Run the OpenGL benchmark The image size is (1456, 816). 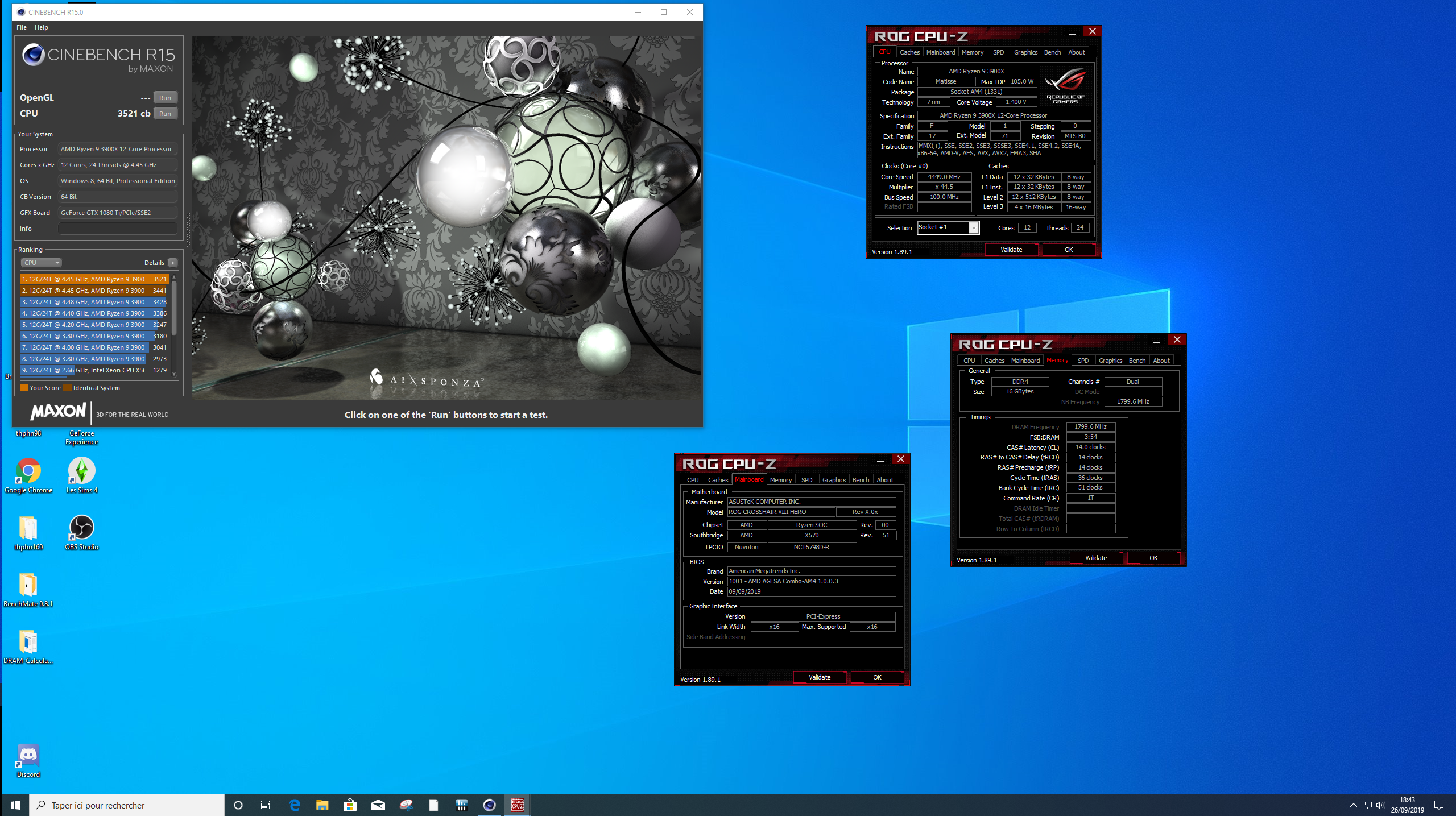(x=165, y=98)
